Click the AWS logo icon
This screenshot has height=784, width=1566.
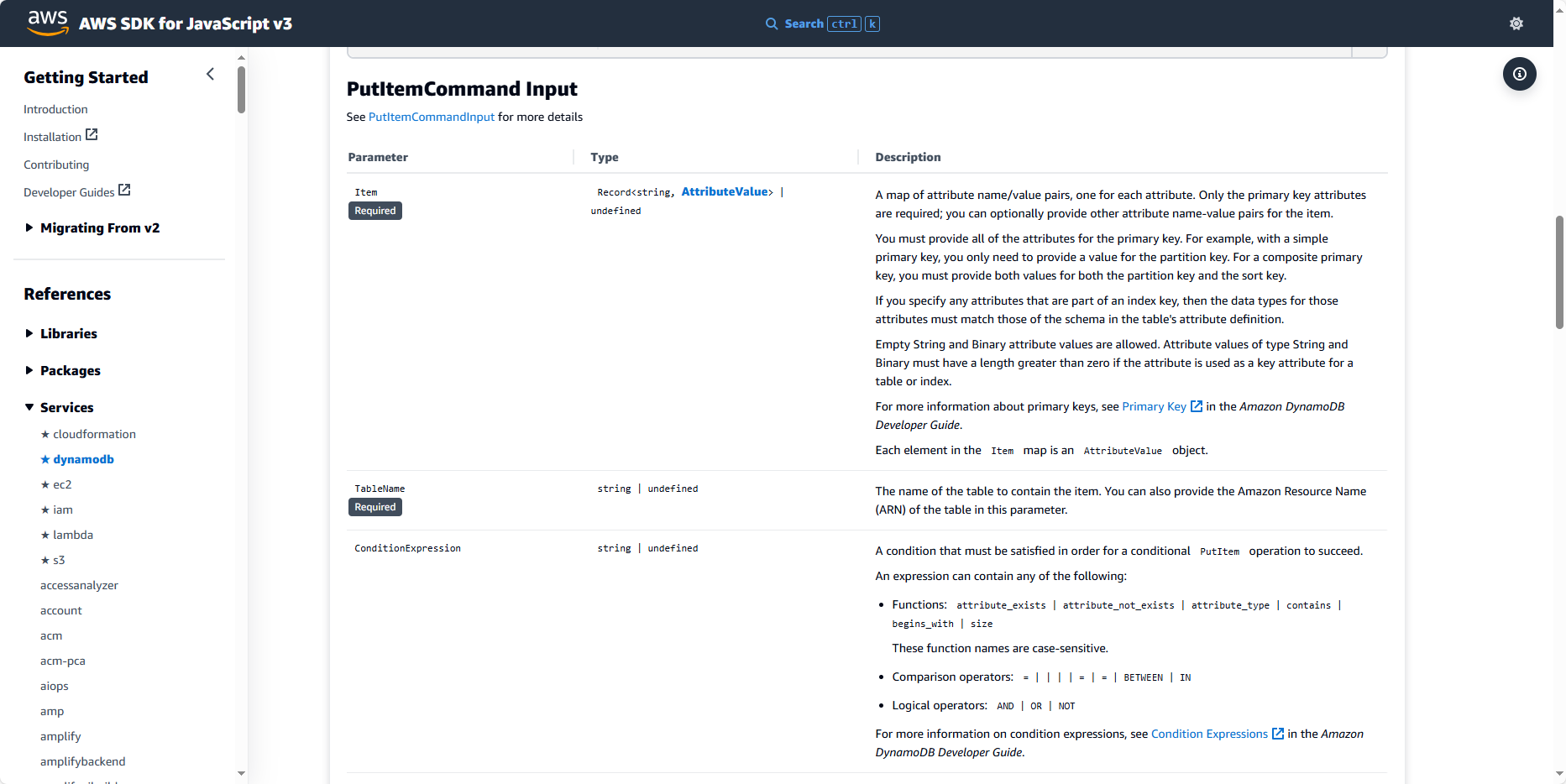[47, 23]
